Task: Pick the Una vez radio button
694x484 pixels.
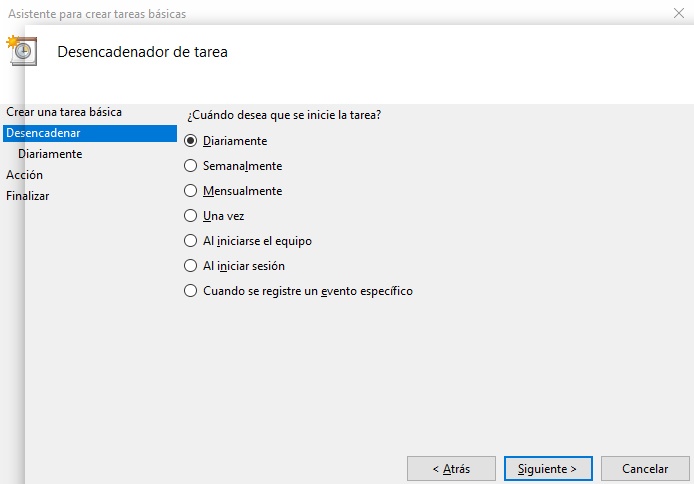Action: [x=191, y=216]
